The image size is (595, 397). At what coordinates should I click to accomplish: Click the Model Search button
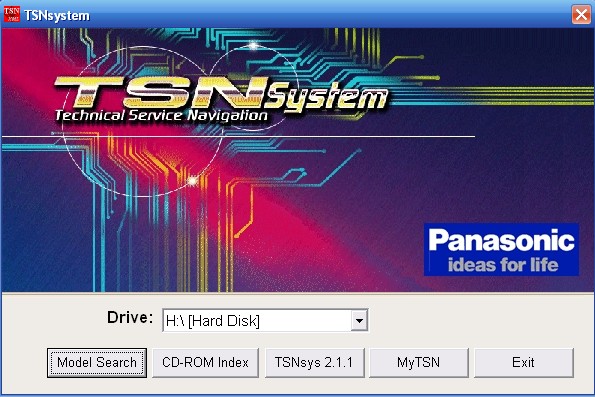(97, 362)
